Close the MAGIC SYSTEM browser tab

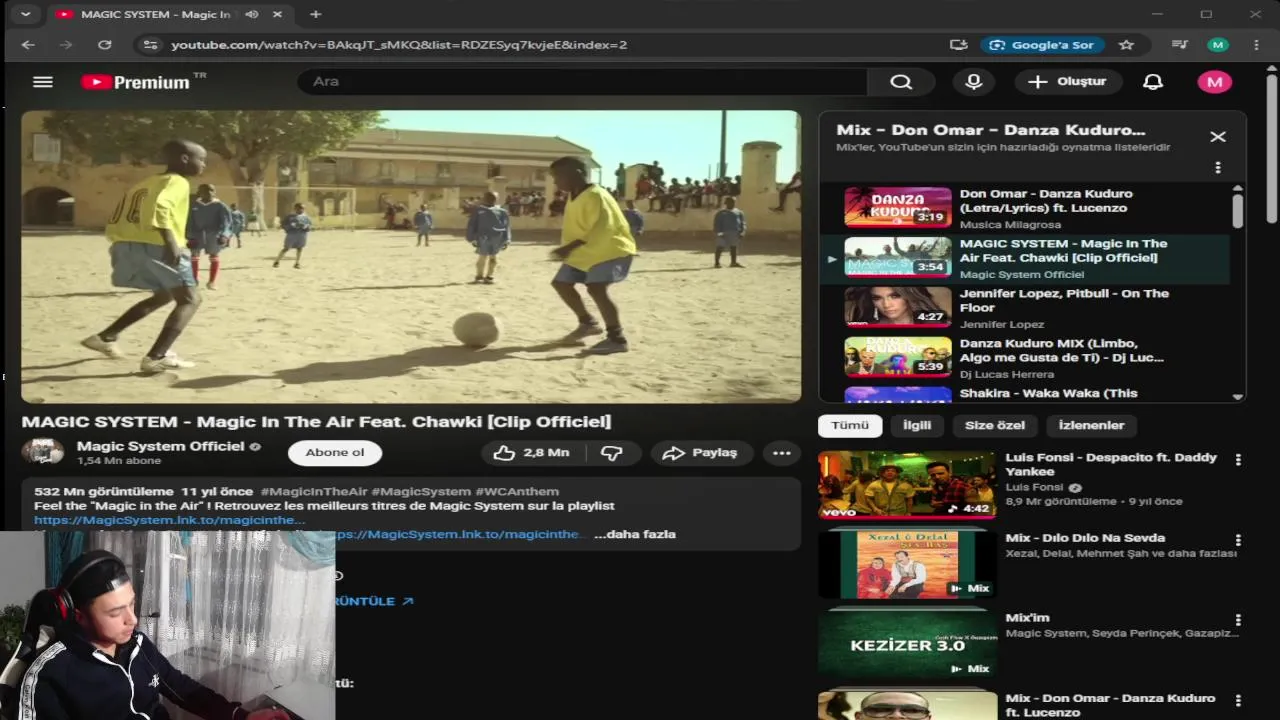click(278, 14)
